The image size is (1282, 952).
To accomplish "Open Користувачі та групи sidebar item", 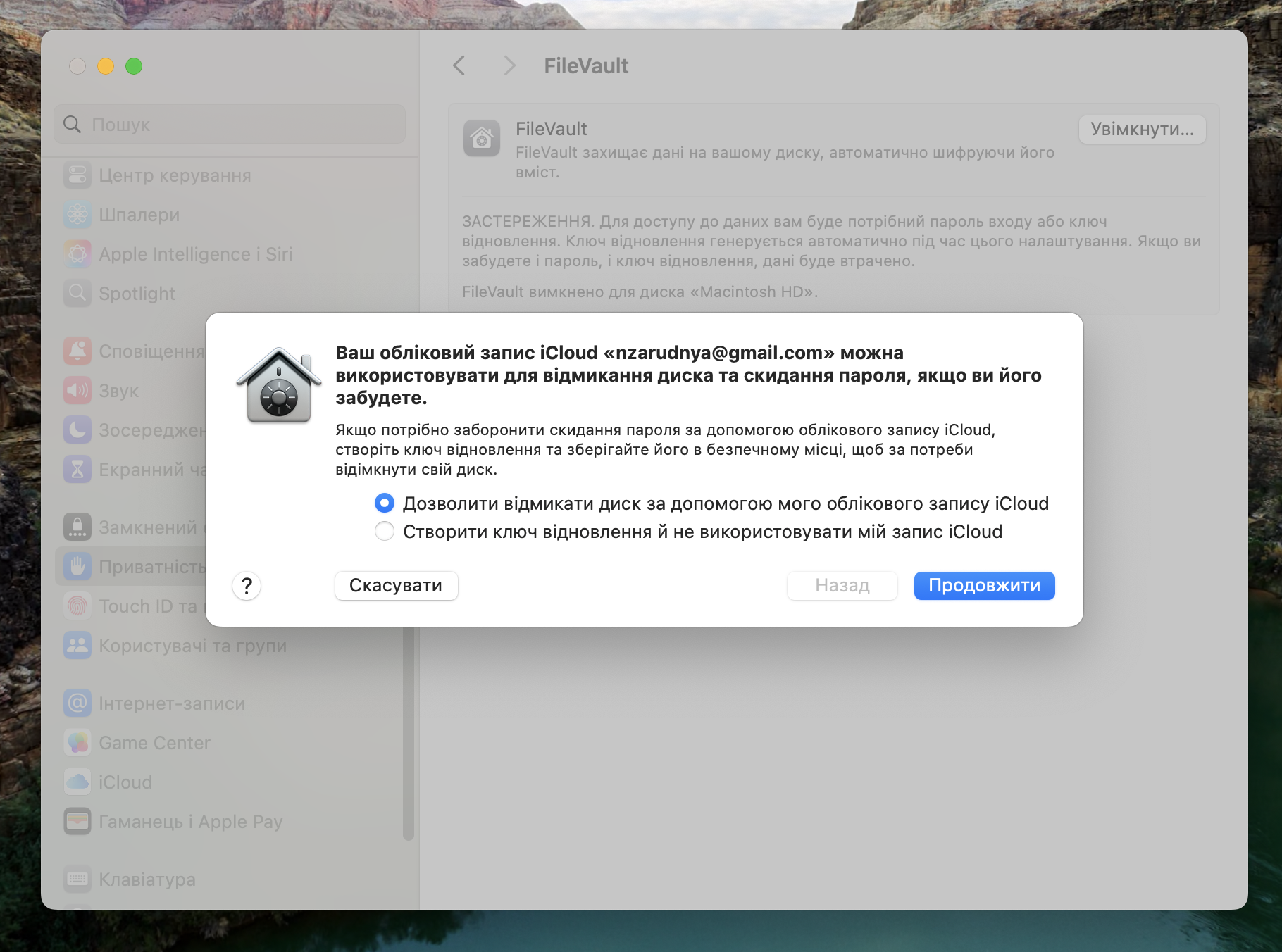I will (x=192, y=646).
